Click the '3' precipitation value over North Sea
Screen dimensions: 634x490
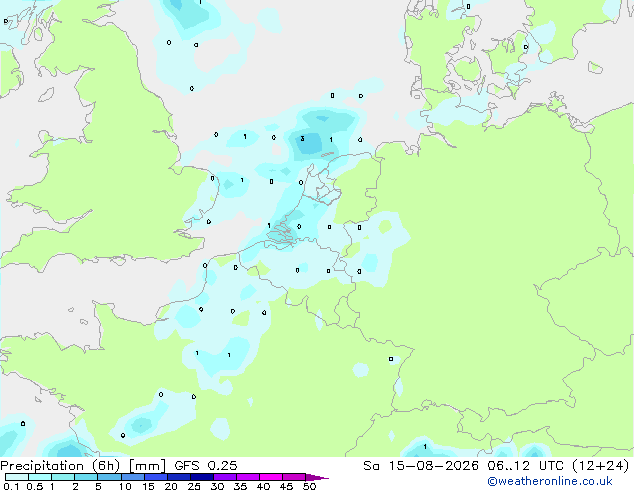pos(302,139)
